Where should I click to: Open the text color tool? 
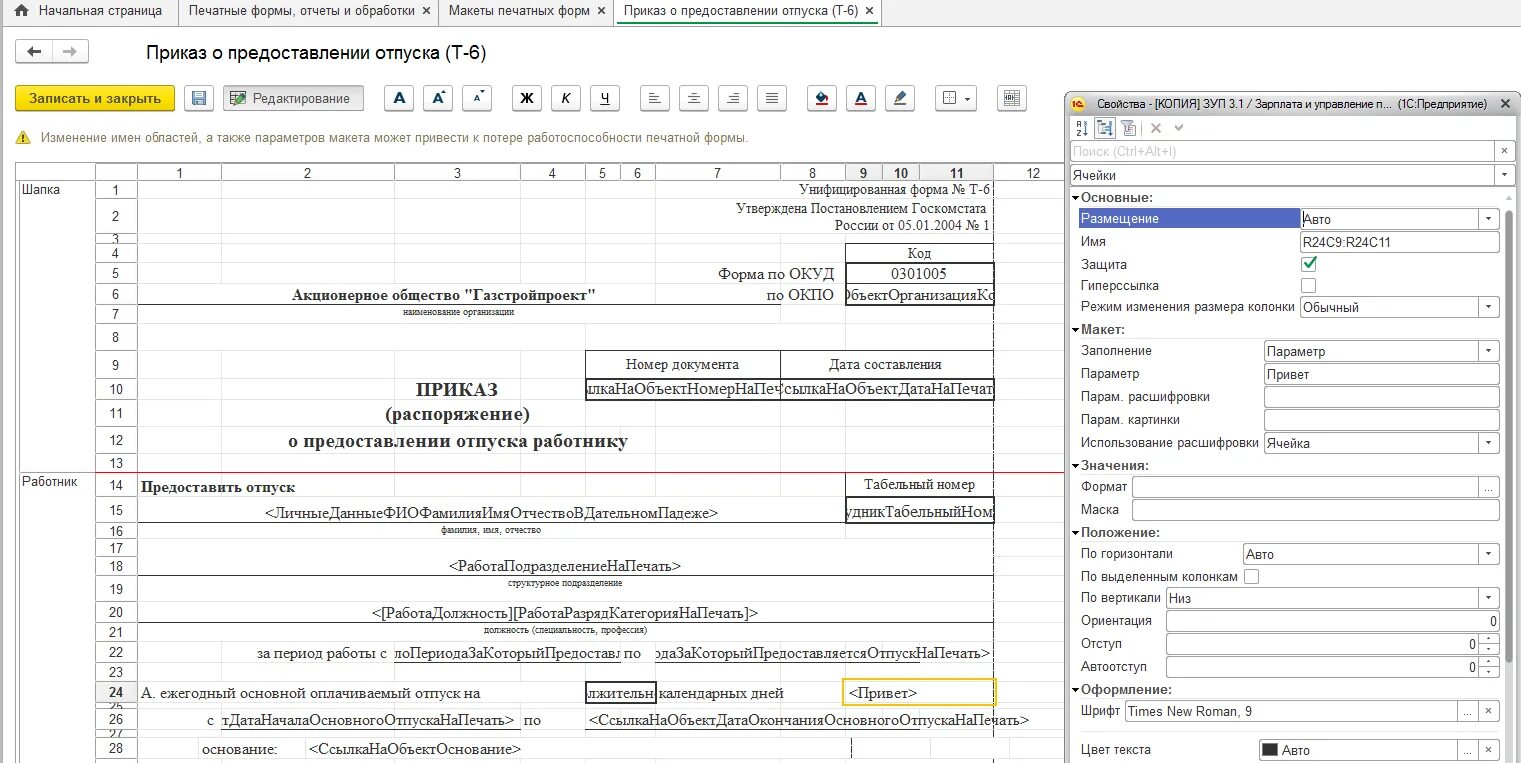tap(861, 98)
